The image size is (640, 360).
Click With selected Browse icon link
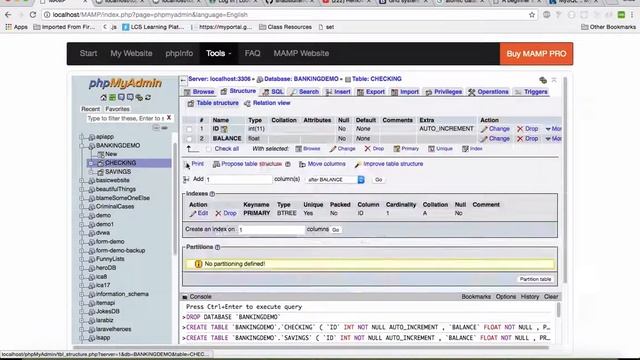[308, 149]
